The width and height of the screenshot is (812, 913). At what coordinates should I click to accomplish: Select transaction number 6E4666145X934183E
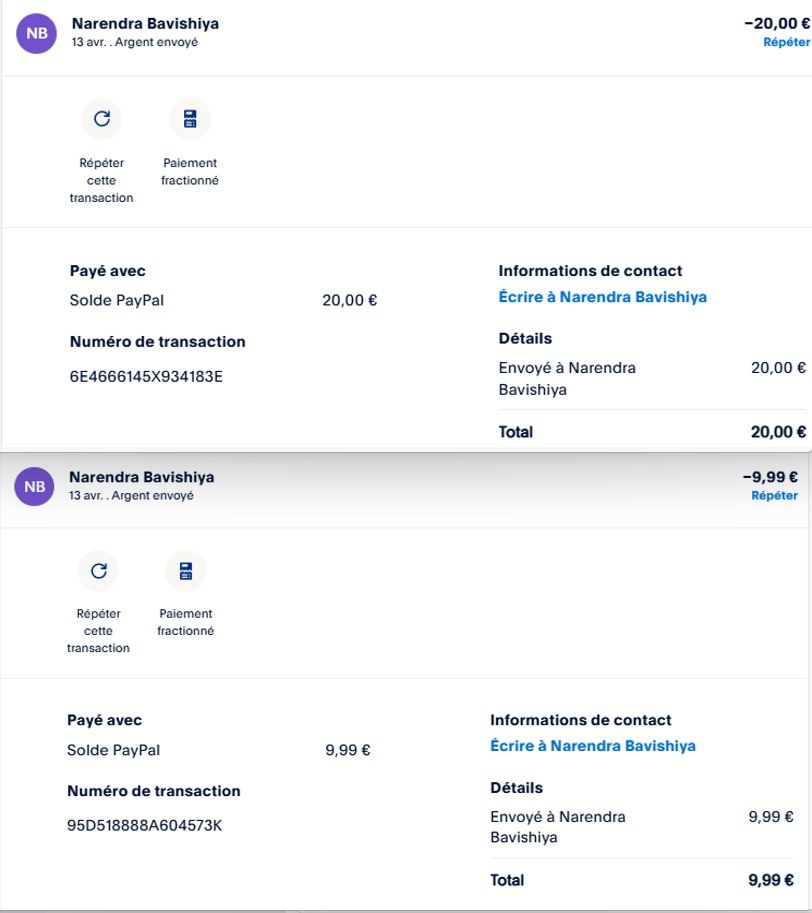click(146, 377)
